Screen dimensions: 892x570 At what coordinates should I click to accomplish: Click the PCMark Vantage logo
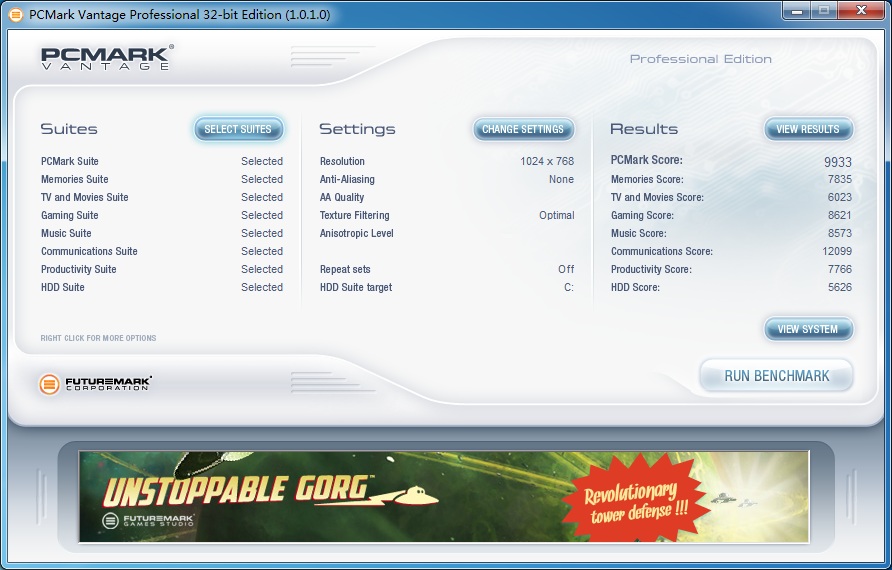click(x=107, y=57)
